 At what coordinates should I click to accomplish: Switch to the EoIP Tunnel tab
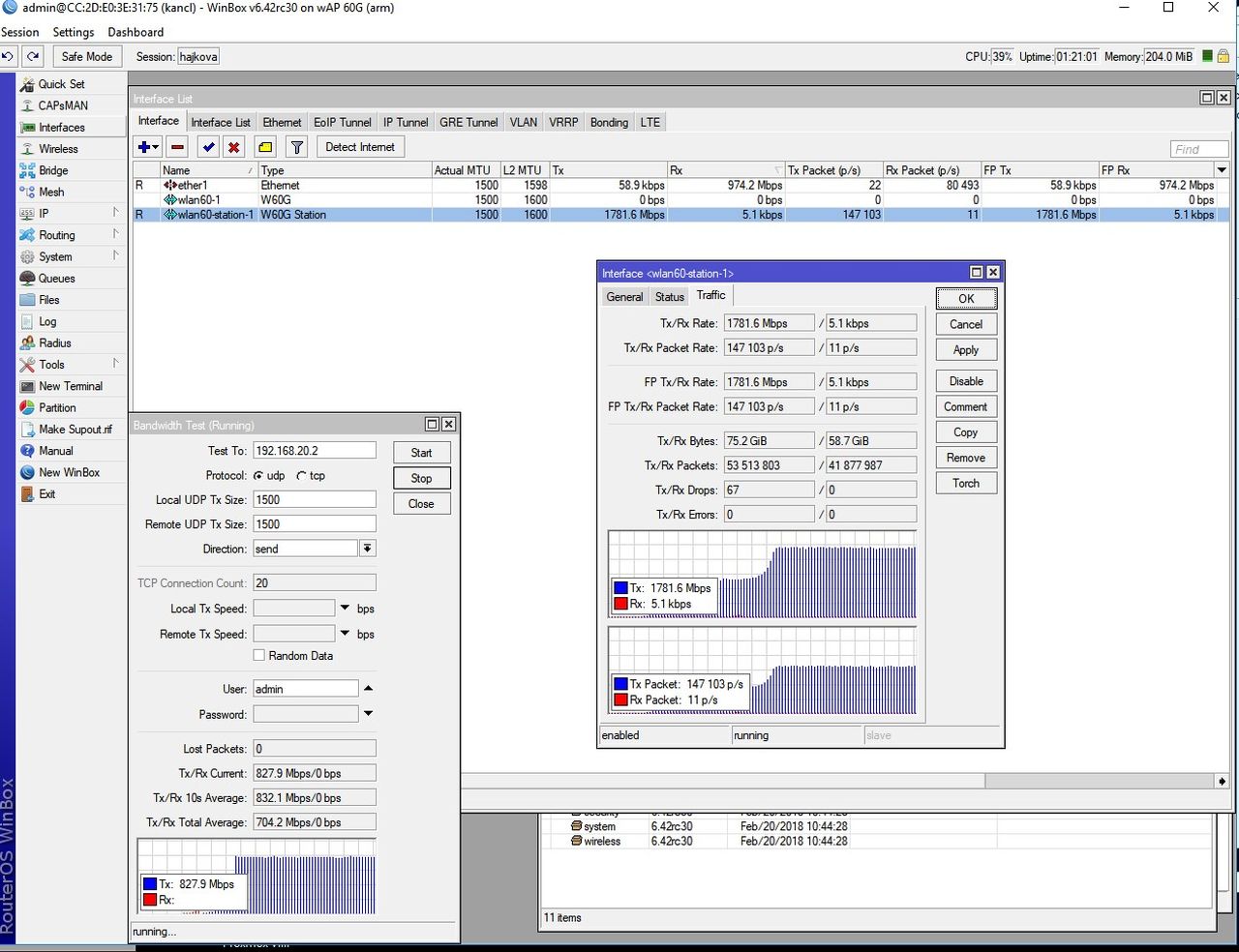click(343, 122)
